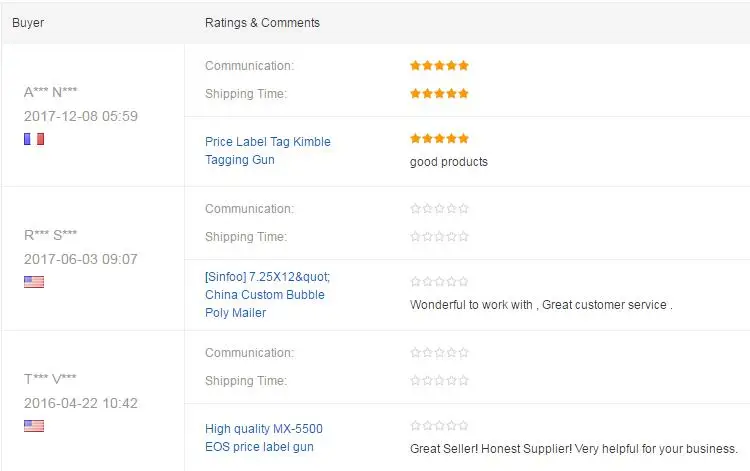Click the US flag under buyer R*** S***
The width and height of the screenshot is (750, 471).
(x=34, y=282)
